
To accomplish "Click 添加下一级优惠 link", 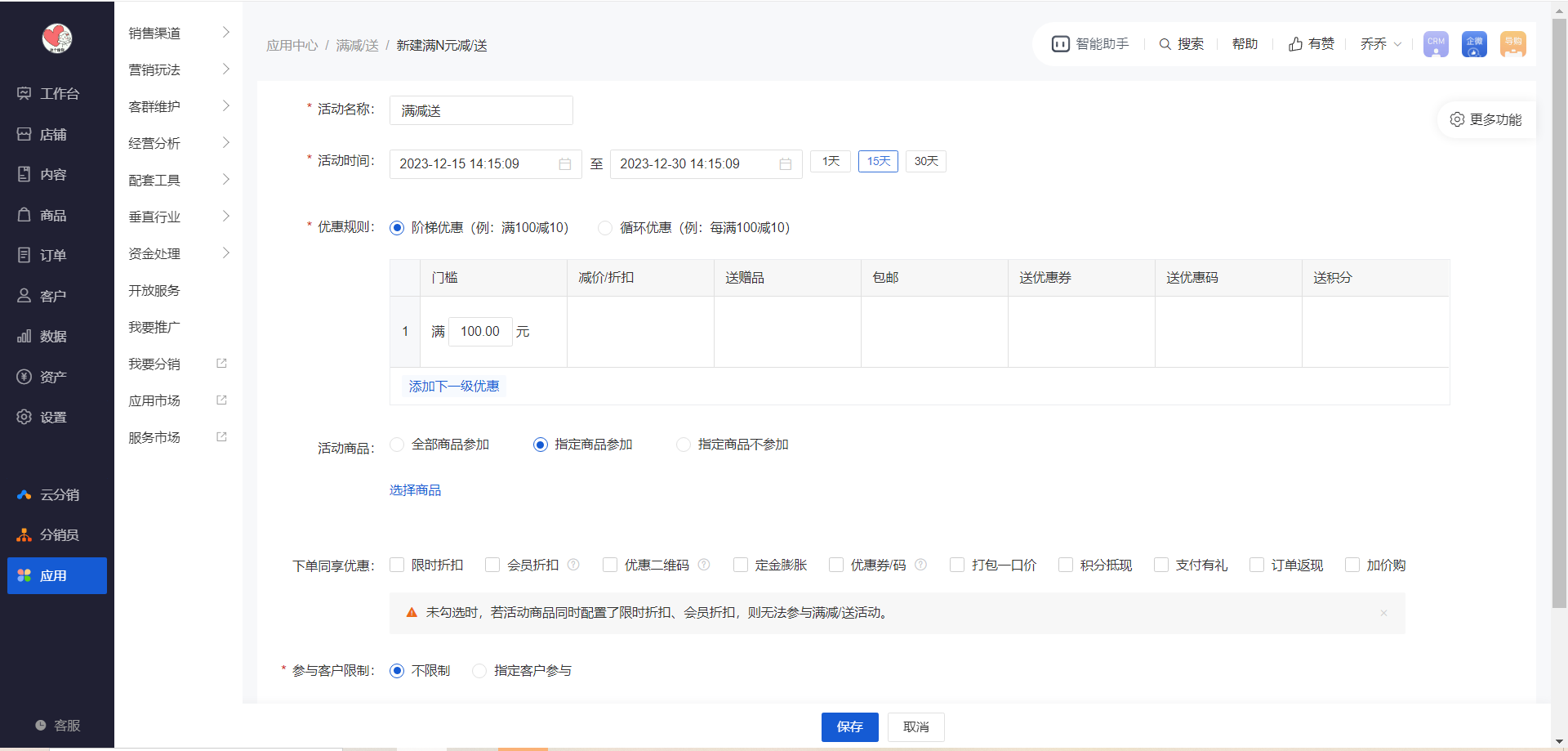I will pos(454,386).
